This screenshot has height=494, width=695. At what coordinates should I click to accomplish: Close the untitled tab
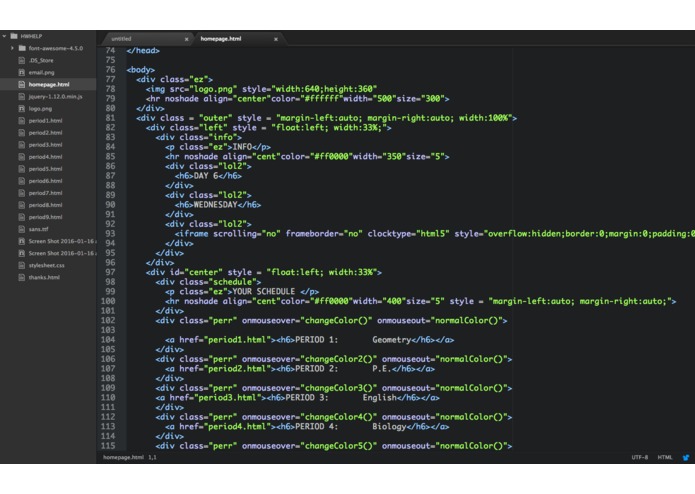click(186, 39)
